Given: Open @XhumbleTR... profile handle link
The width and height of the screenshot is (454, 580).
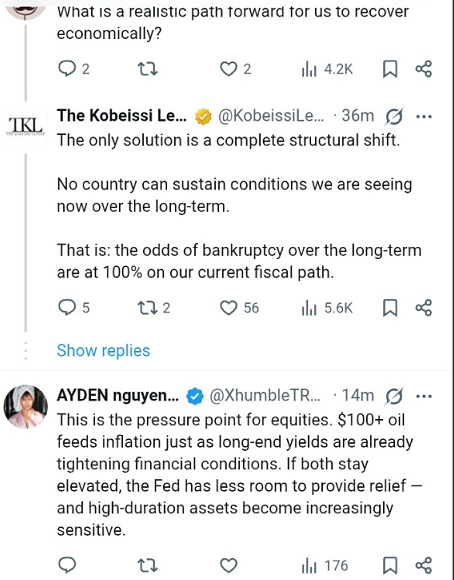Looking at the screenshot, I should (265, 396).
